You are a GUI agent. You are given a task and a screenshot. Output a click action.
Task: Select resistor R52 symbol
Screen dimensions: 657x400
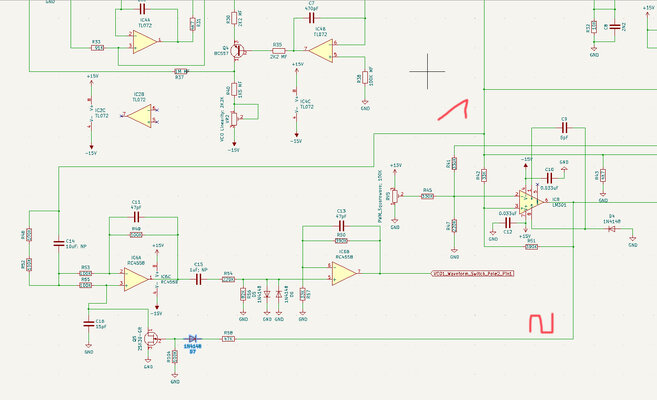(x=29, y=264)
